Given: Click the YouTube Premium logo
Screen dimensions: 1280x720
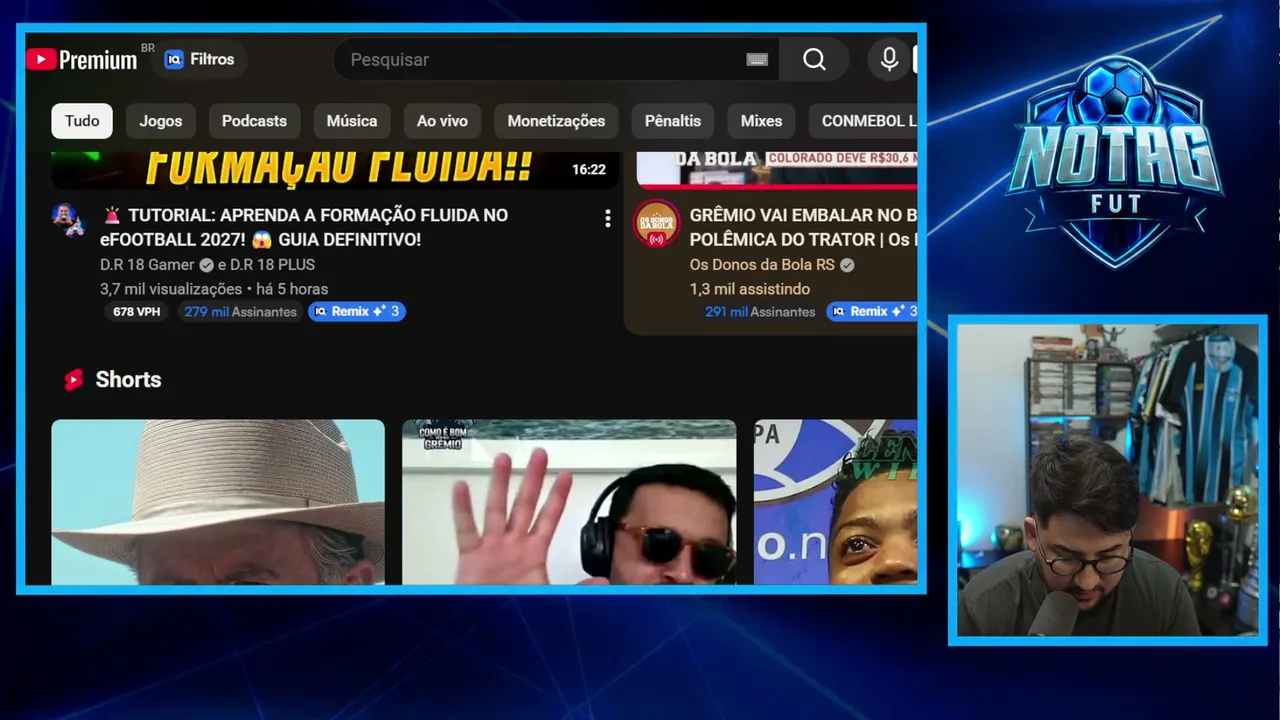Looking at the screenshot, I should (x=82, y=60).
